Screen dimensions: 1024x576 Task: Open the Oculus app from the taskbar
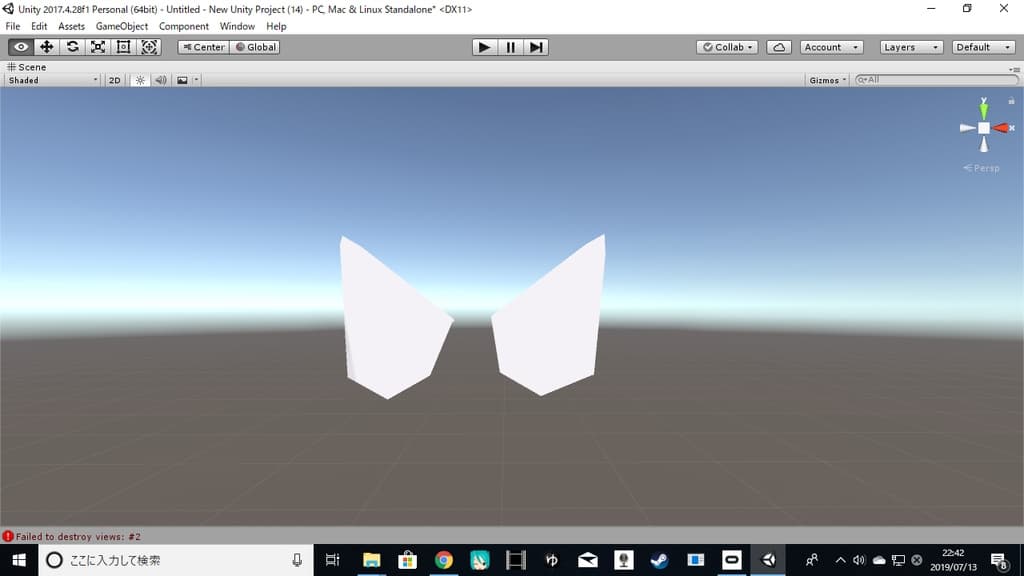pyautogui.click(x=731, y=560)
